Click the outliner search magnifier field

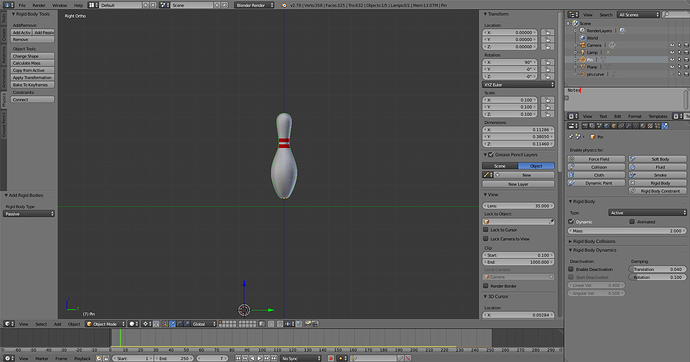point(675,15)
